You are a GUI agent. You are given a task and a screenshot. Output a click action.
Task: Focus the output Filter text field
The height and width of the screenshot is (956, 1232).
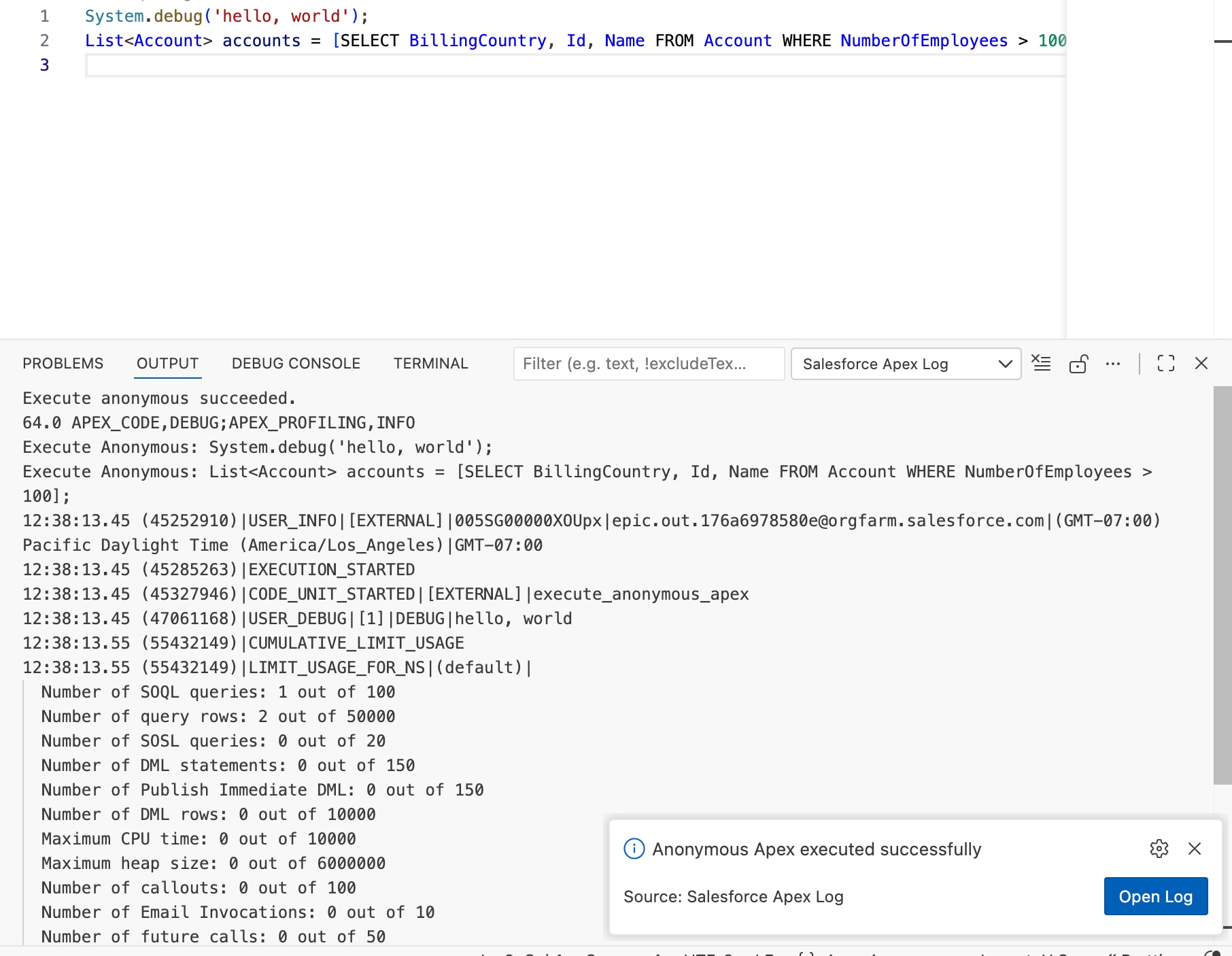point(649,364)
